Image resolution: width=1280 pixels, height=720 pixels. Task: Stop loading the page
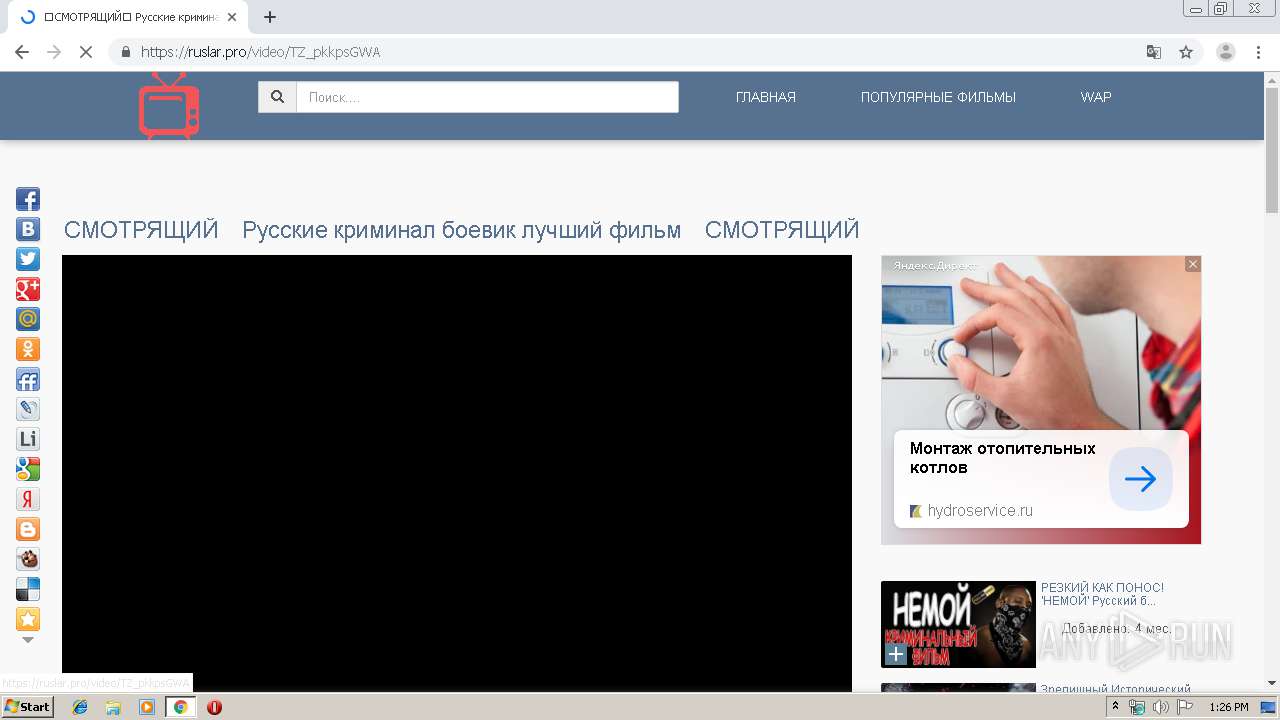(86, 52)
